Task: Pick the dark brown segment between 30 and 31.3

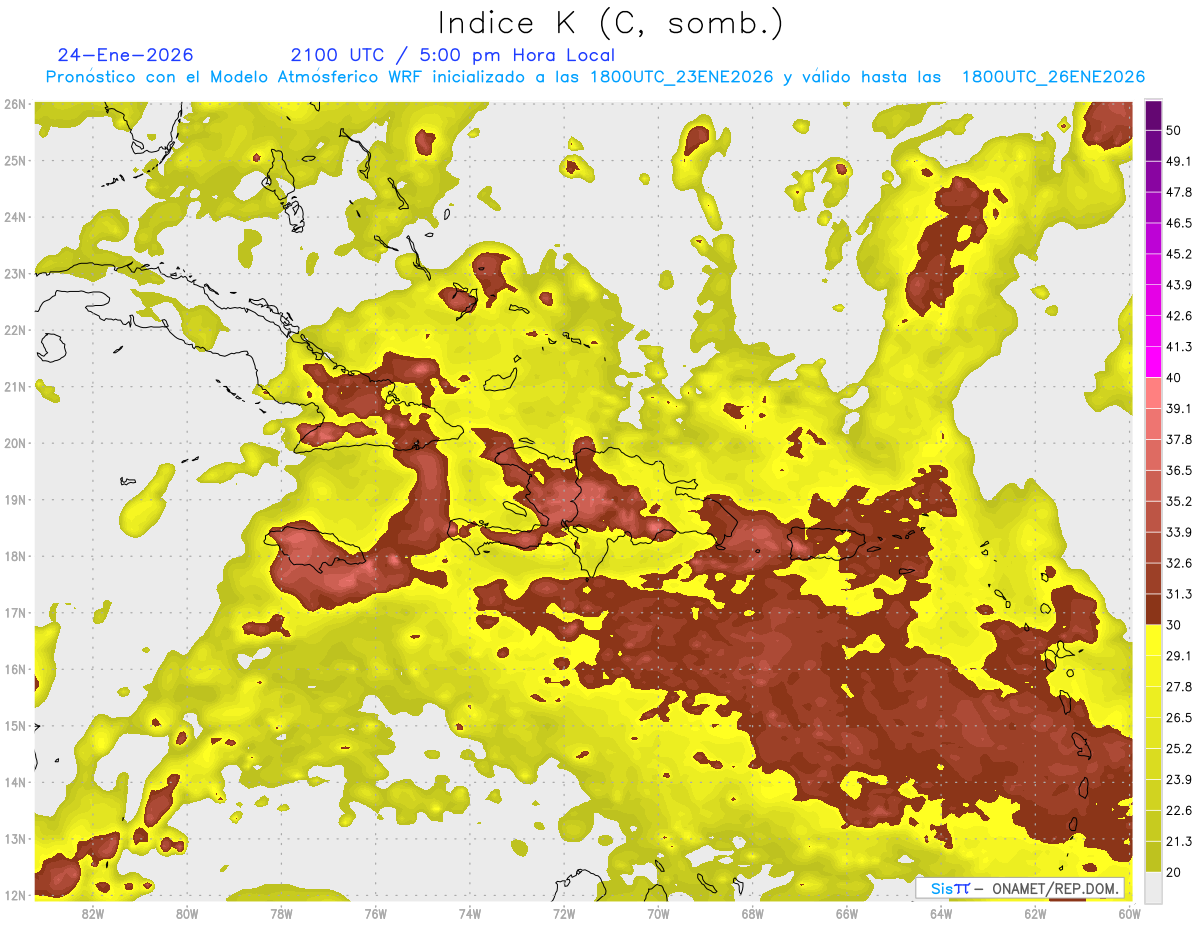Action: click(x=1153, y=609)
